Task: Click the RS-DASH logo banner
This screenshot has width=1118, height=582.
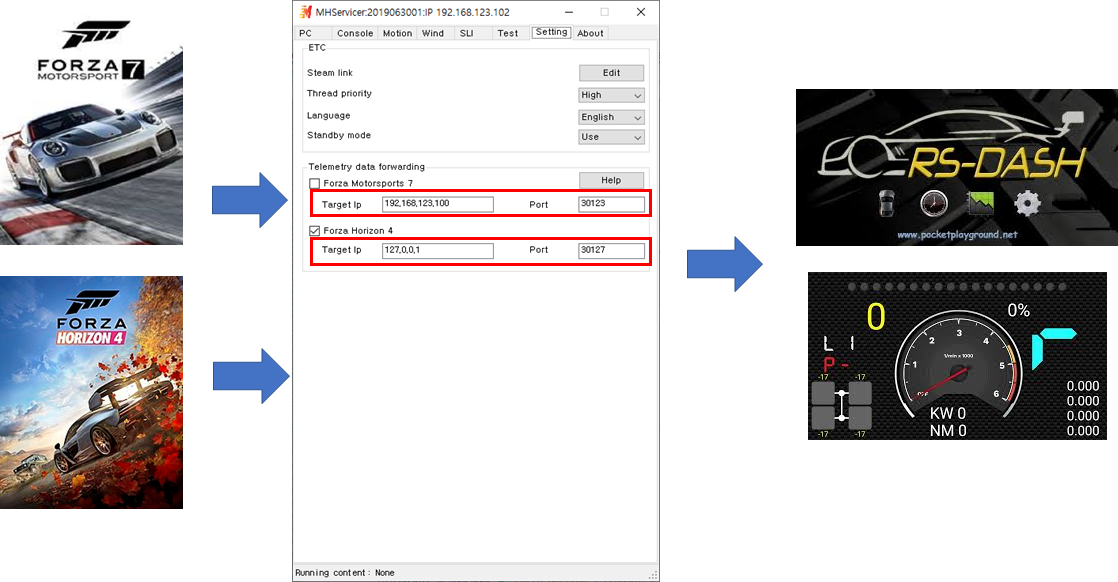Action: [x=957, y=168]
